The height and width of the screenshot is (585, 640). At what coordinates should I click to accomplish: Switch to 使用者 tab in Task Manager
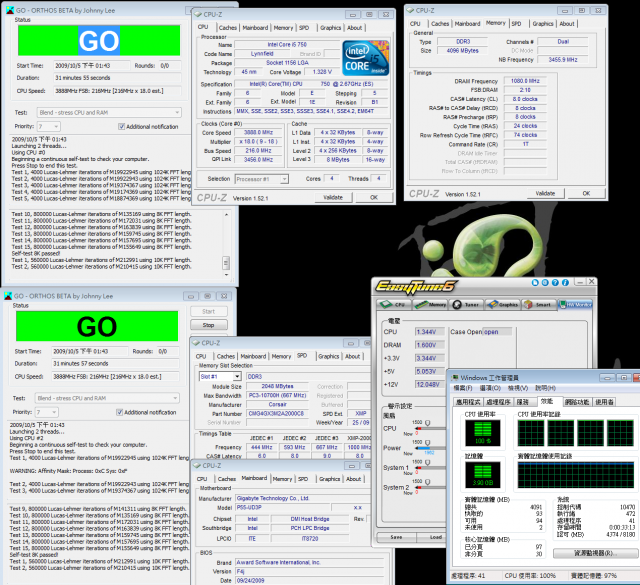(x=604, y=402)
